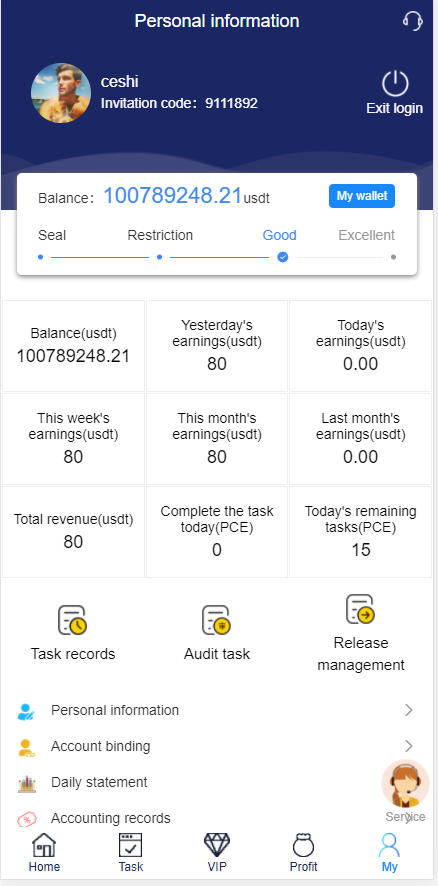Click the My wallet button
Image resolution: width=438 pixels, height=886 pixels.
tap(362, 196)
